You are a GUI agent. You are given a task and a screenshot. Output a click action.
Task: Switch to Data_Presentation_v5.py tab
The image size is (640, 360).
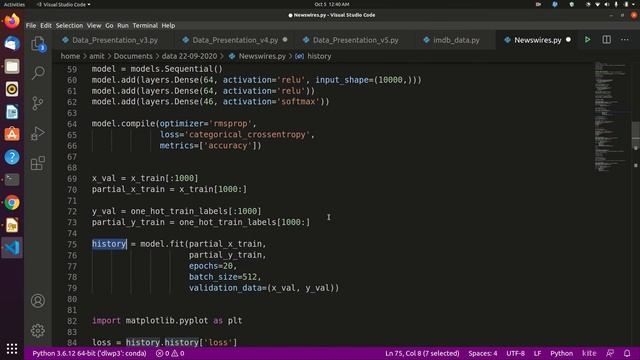pos(355,40)
